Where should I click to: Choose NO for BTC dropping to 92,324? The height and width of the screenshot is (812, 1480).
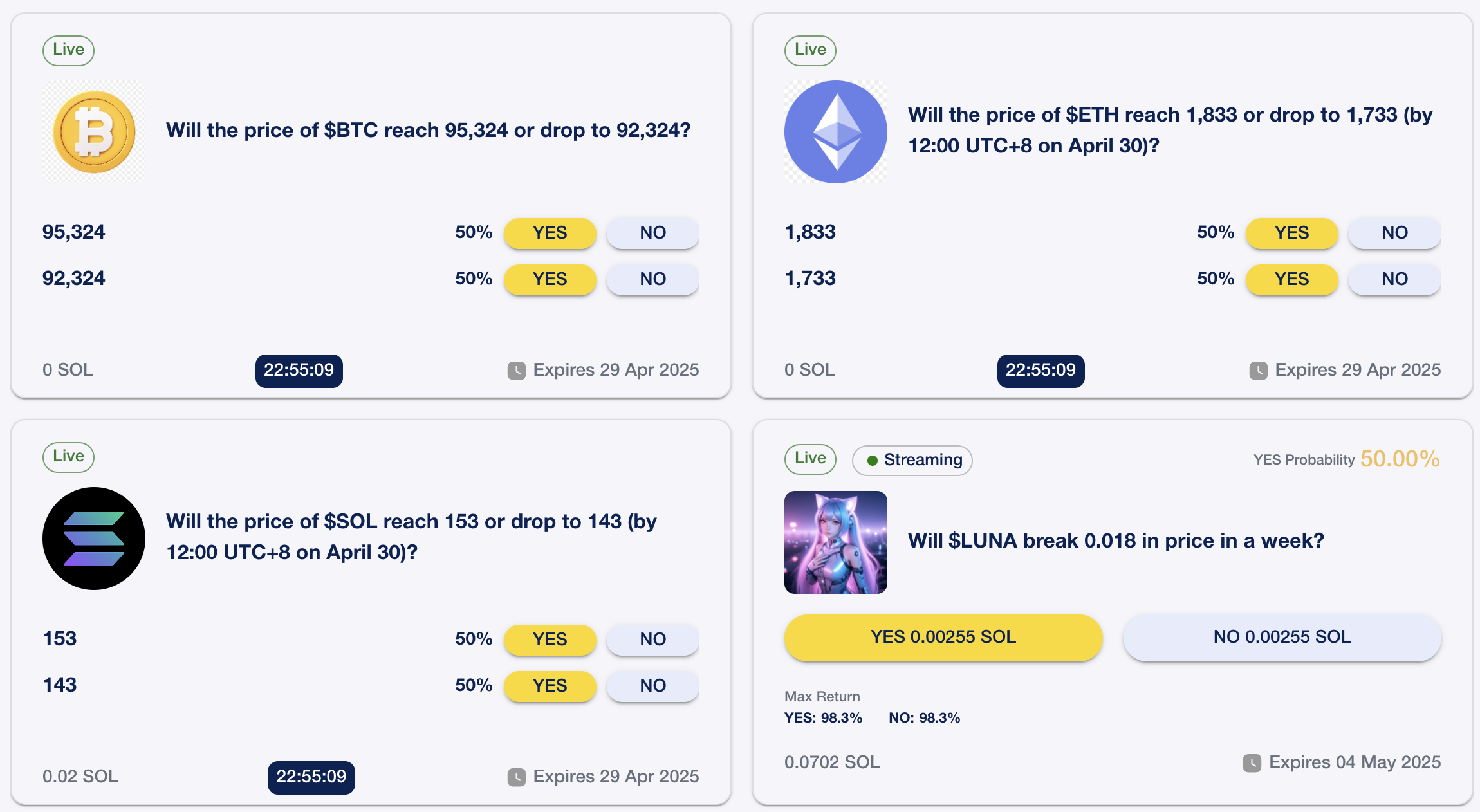(652, 279)
